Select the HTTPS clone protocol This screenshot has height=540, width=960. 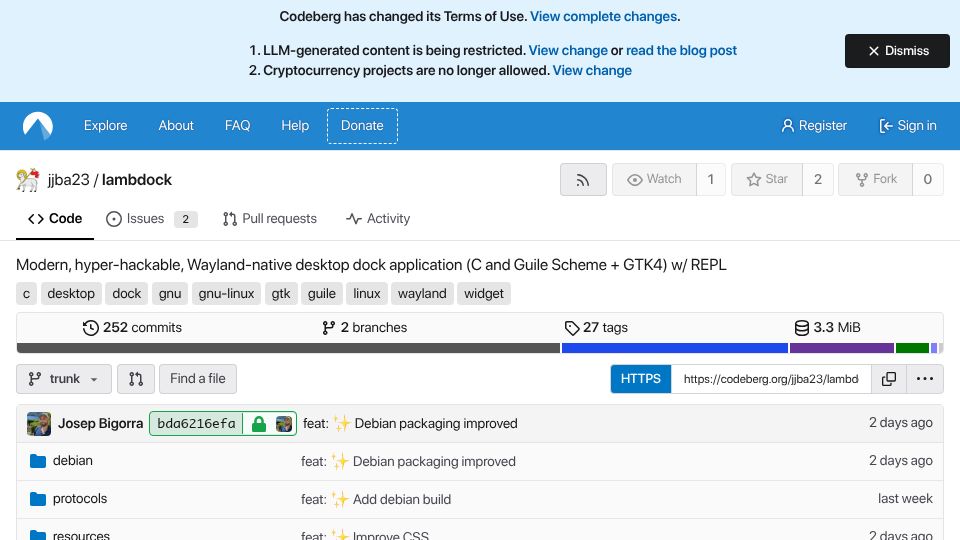click(640, 379)
